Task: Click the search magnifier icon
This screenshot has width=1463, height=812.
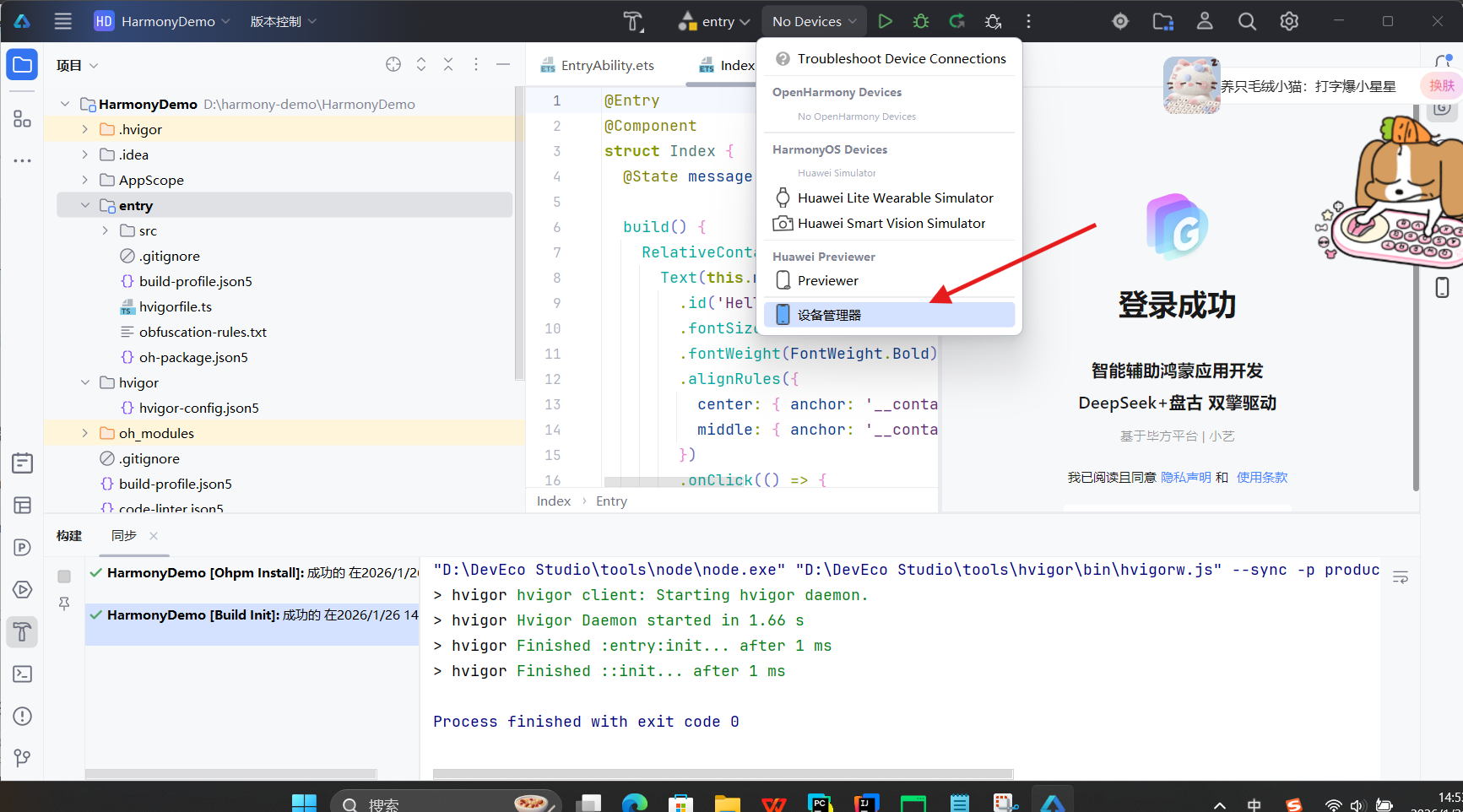Action: coord(1247,21)
